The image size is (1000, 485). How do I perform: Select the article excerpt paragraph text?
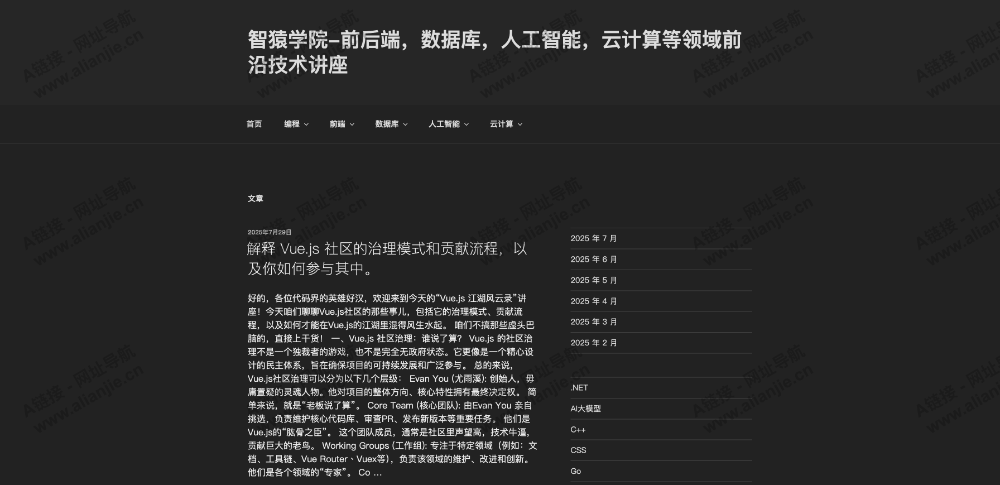[x=392, y=385]
